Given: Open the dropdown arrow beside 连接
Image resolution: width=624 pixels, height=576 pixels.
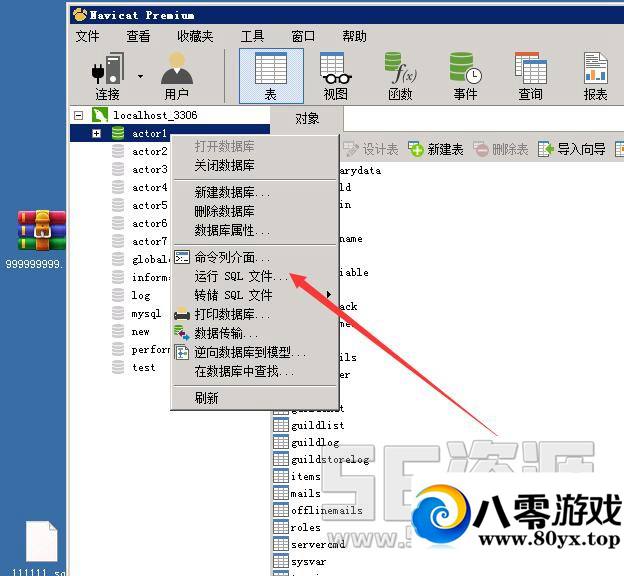Looking at the screenshot, I should (140, 76).
